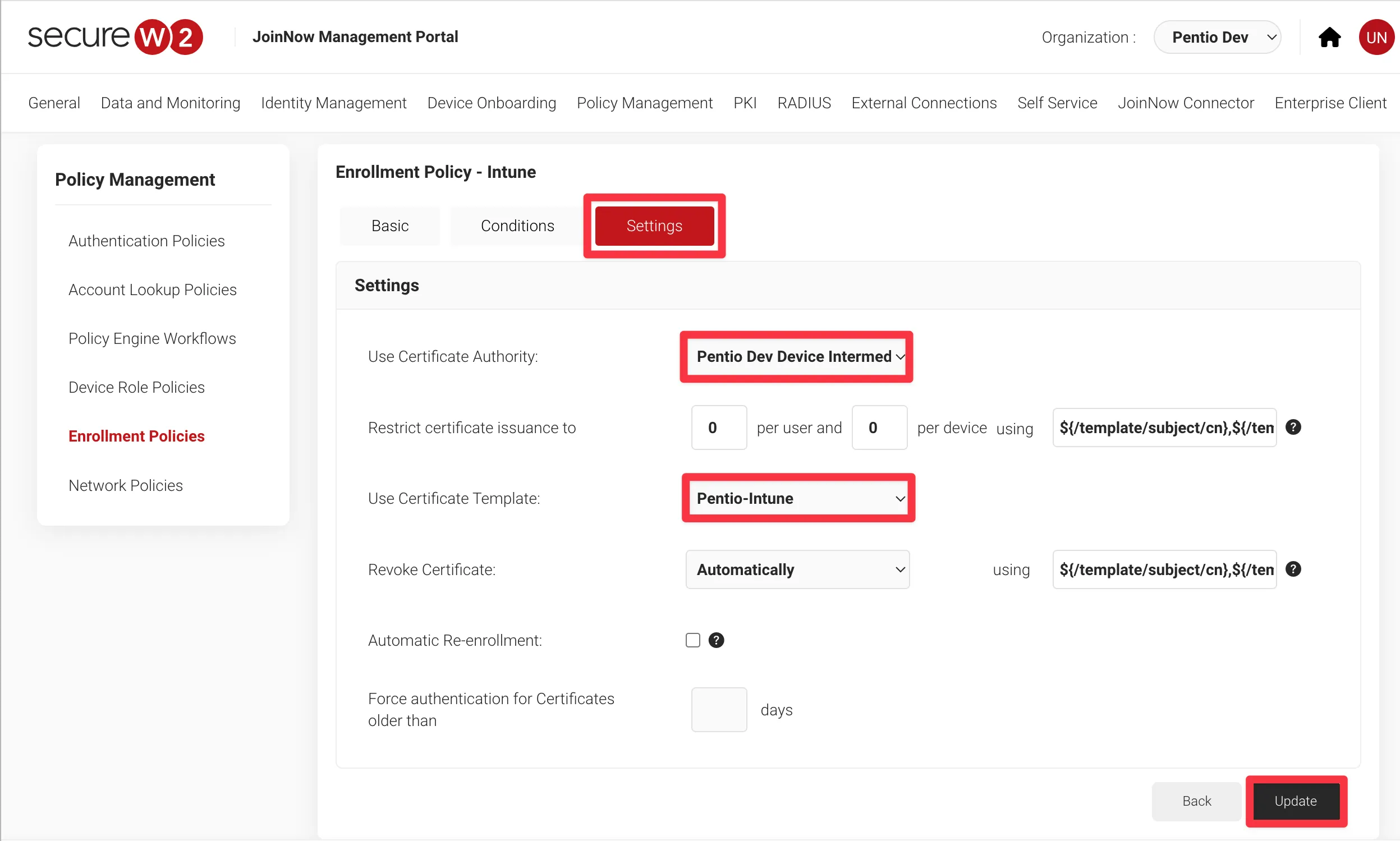The height and width of the screenshot is (841, 1400).
Task: Open the General menu
Action: [x=54, y=103]
